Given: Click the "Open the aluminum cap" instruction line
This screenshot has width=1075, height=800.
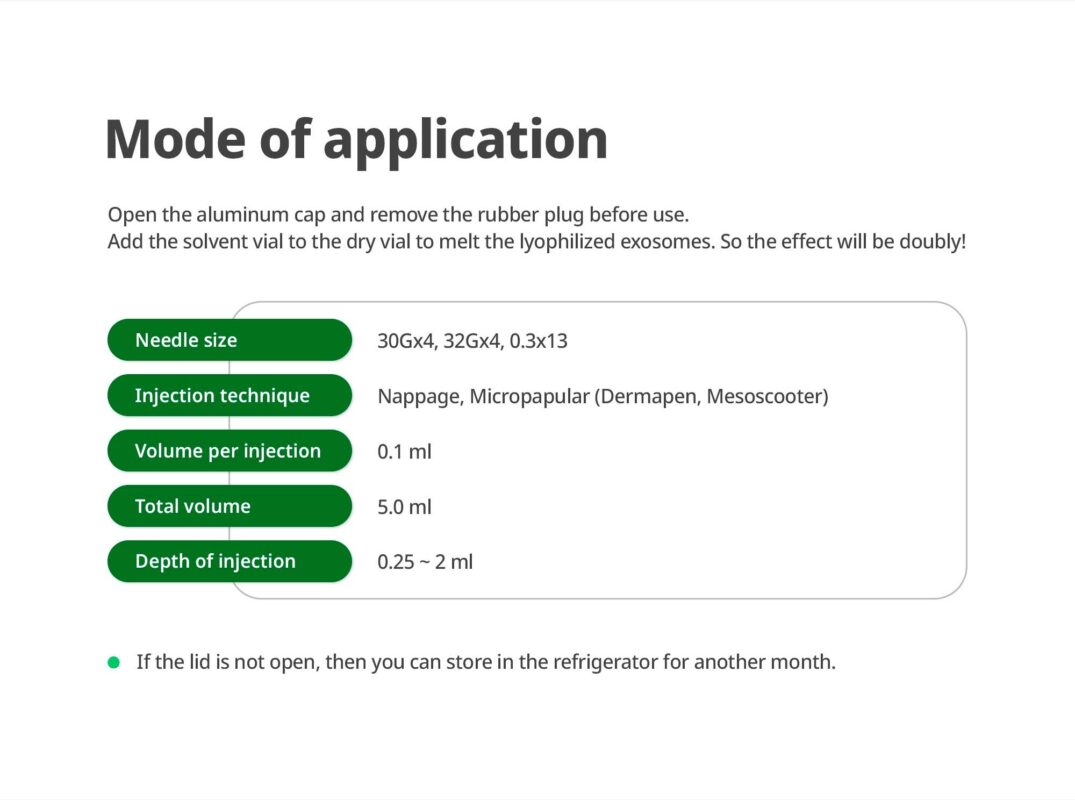Looking at the screenshot, I should [x=398, y=215].
